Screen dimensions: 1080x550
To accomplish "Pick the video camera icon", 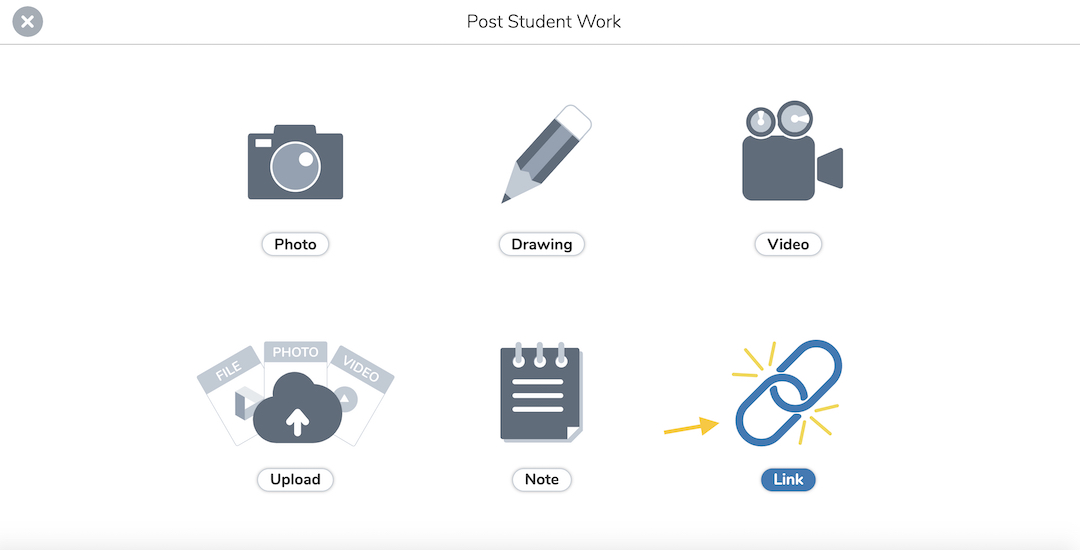I will pos(792,151).
